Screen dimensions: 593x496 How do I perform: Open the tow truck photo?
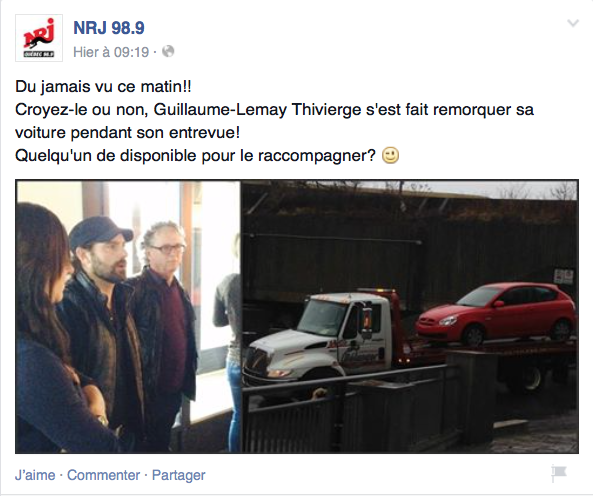click(x=410, y=317)
